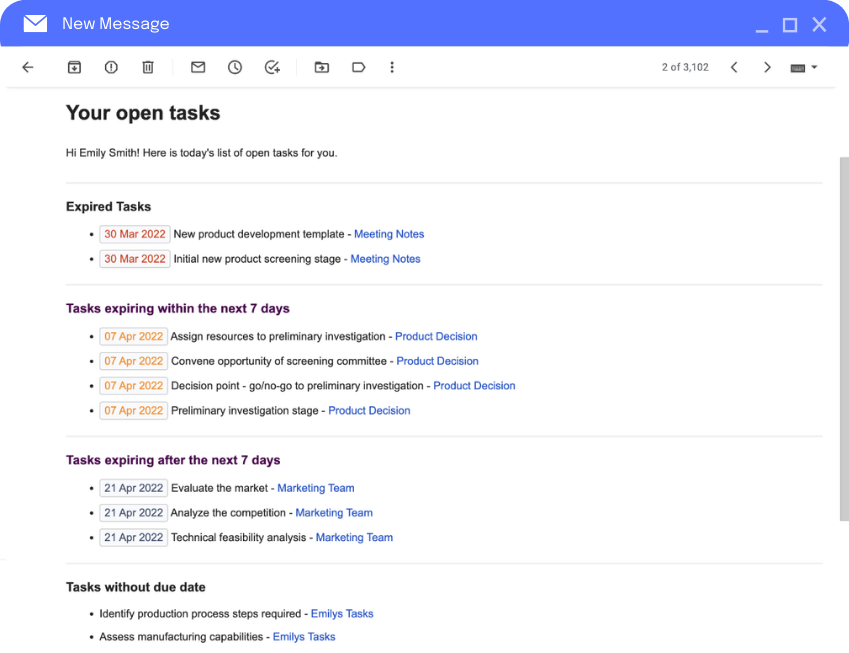Add this email to Tasks
The height and width of the screenshot is (653, 849).
271,67
